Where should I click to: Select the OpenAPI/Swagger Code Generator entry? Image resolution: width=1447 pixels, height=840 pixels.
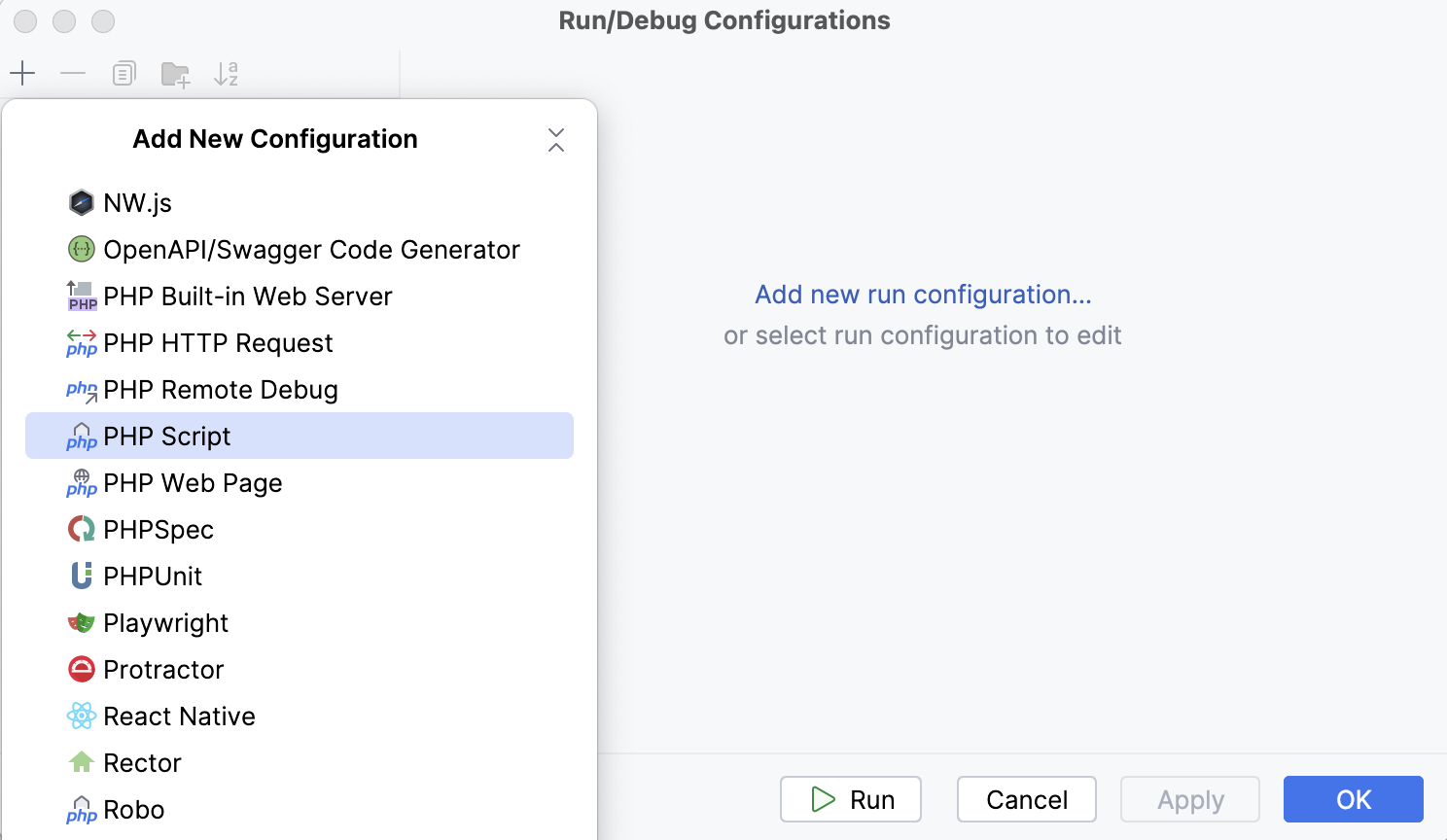click(x=311, y=249)
